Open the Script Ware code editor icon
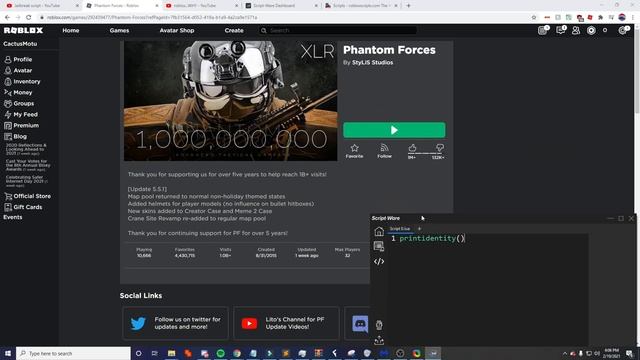The height and width of the screenshot is (360, 640). point(379,262)
